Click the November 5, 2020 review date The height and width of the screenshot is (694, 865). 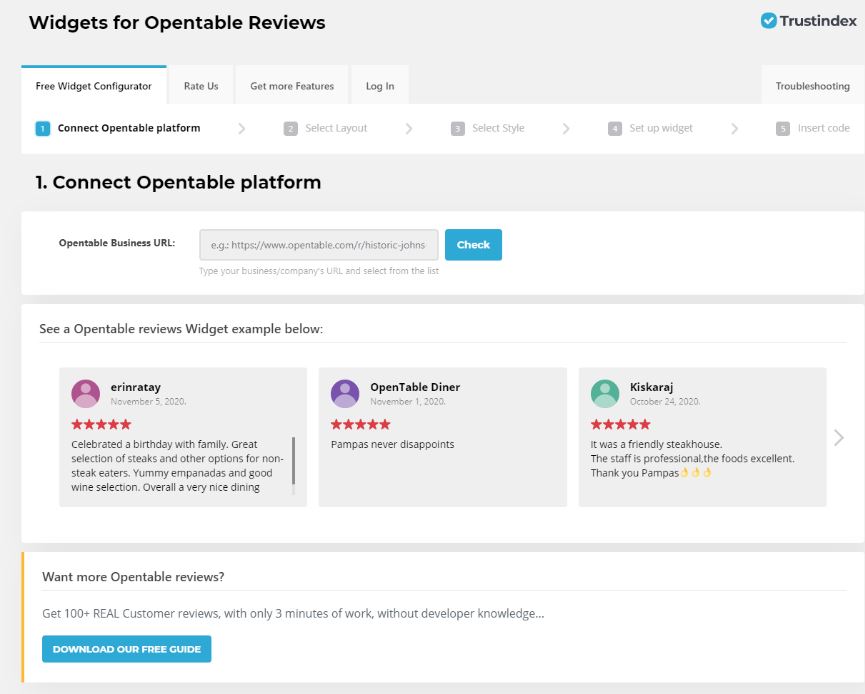[x=148, y=402]
